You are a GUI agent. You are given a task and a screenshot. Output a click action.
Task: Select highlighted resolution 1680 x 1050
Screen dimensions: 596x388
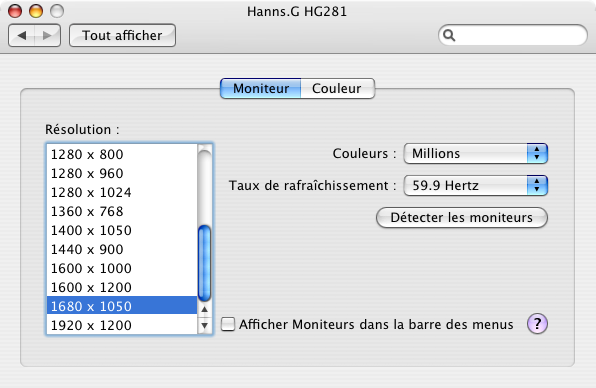[x=122, y=306]
